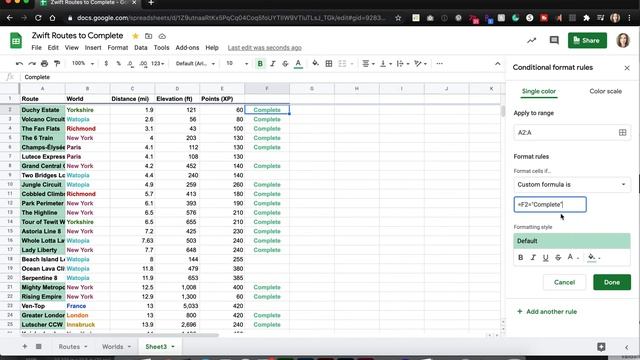Format as percent icon
Screen dimensions: 640x360
pyautogui.click(x=118, y=64)
